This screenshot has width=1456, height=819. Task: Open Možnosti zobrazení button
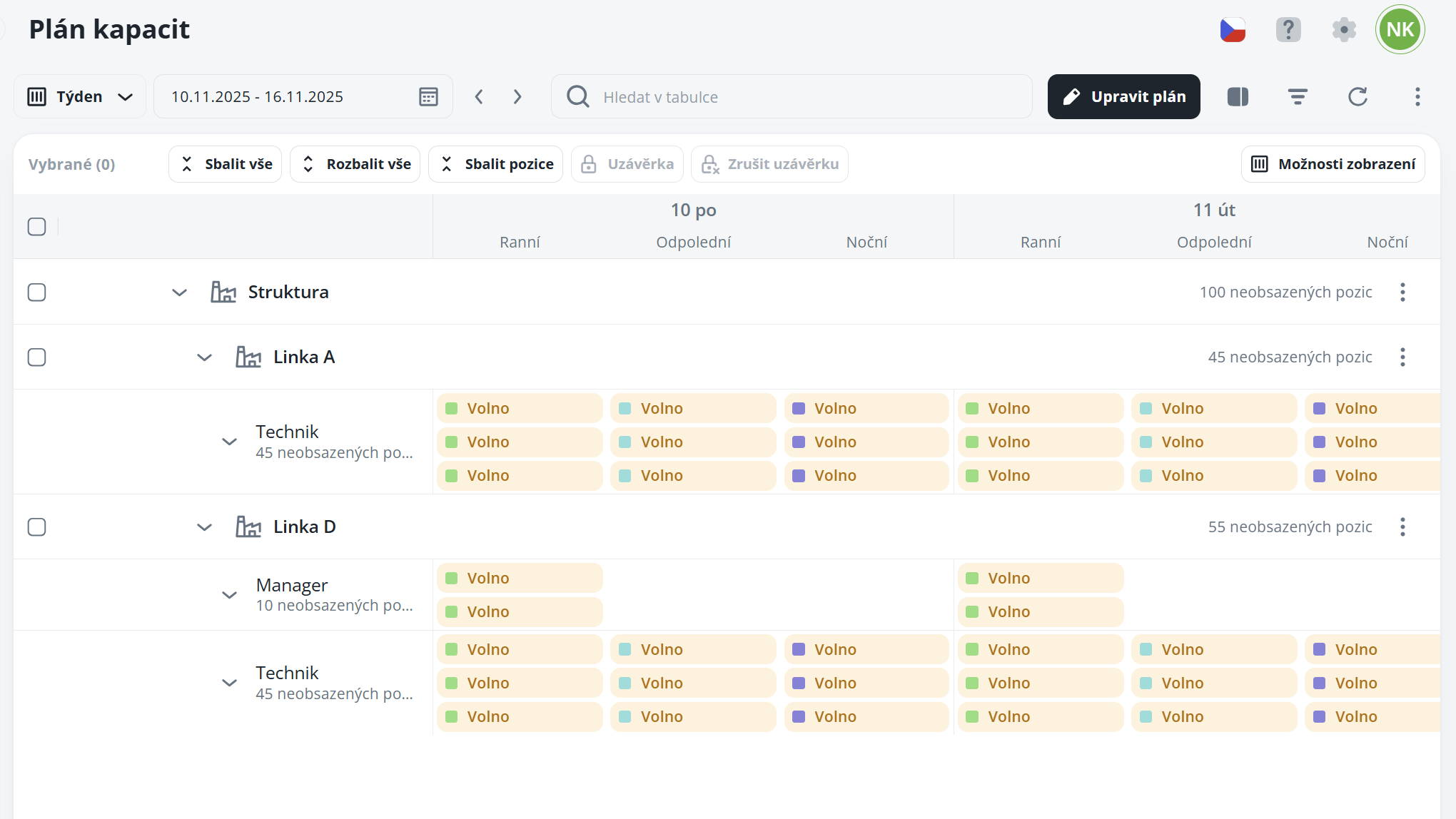coord(1333,165)
